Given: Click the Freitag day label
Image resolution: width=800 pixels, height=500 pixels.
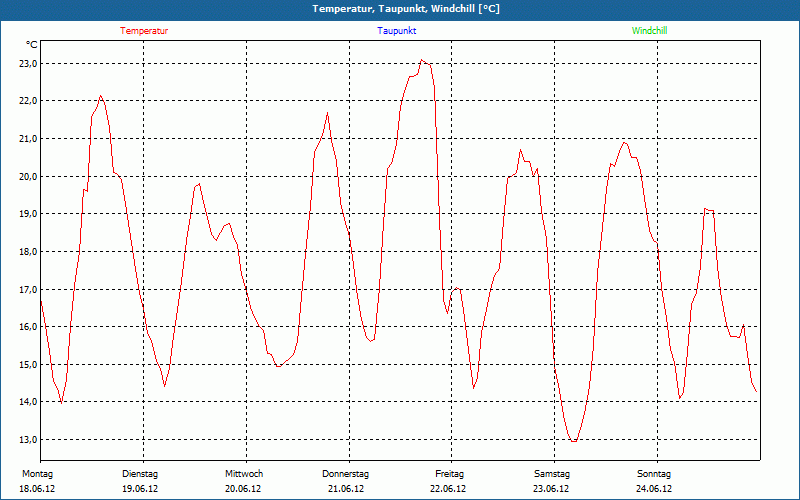Looking at the screenshot, I should pos(449,474).
